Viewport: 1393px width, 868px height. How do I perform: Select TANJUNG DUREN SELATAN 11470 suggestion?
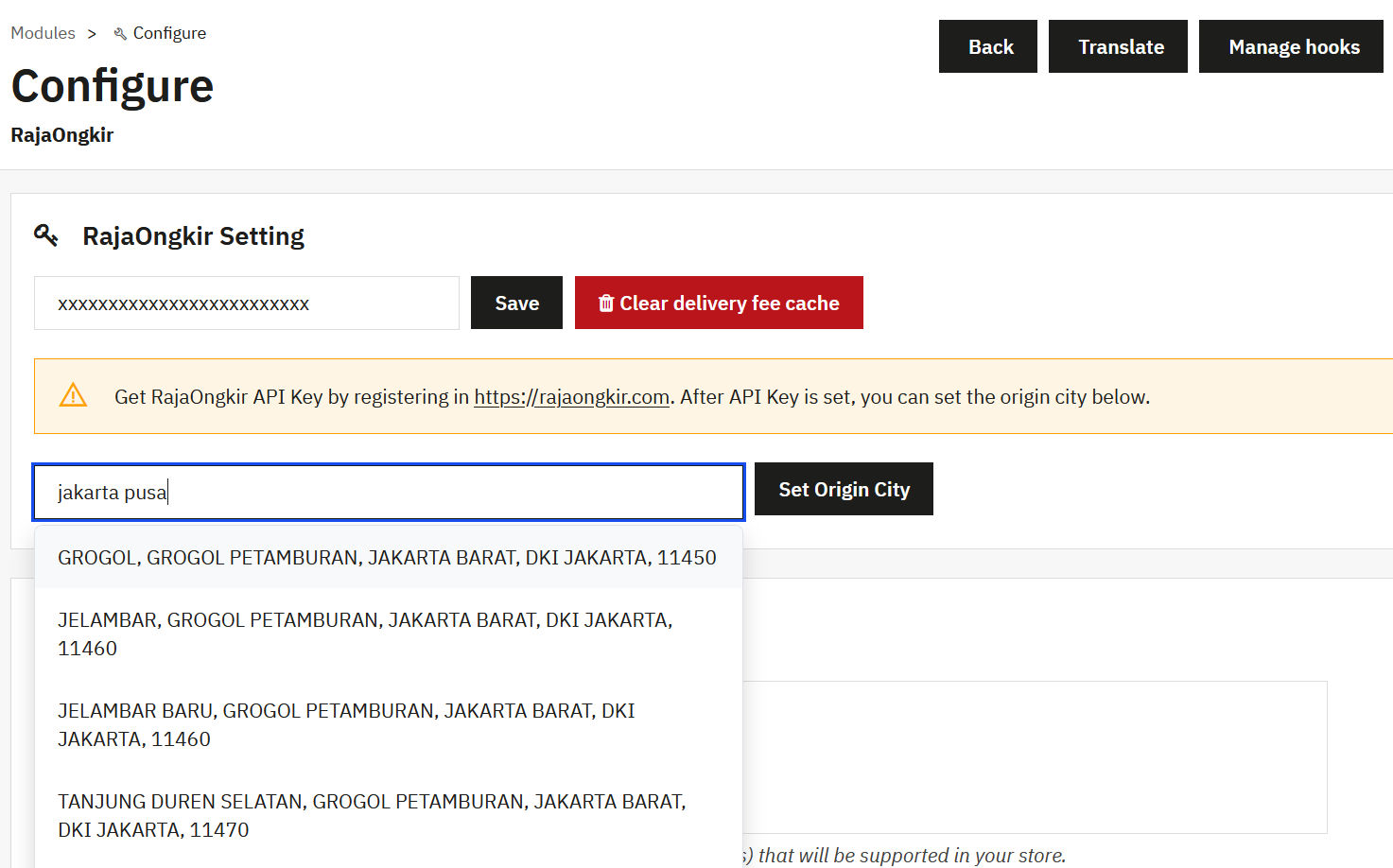[388, 816]
